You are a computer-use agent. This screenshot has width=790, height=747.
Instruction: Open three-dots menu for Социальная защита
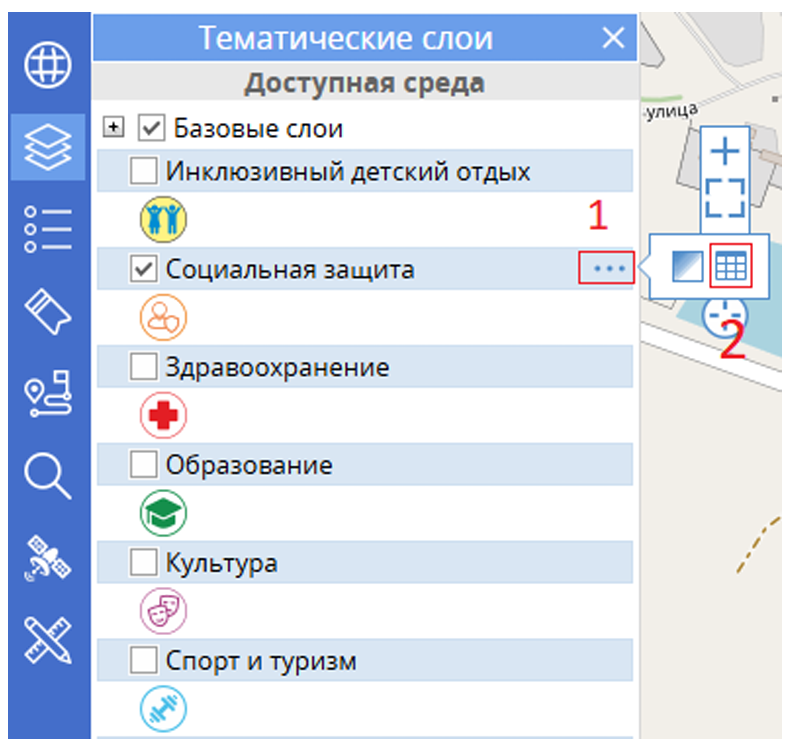[607, 269]
